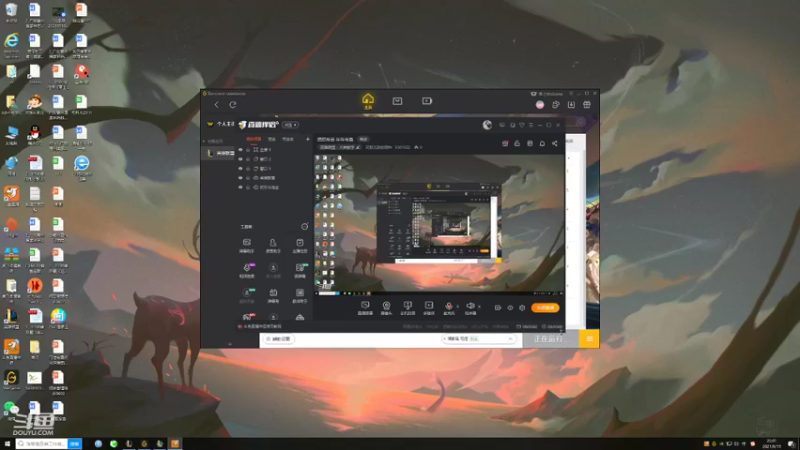This screenshot has height=450, width=800.
Task: Open the toolbox tool with calendar icon
Action: click(x=273, y=295)
